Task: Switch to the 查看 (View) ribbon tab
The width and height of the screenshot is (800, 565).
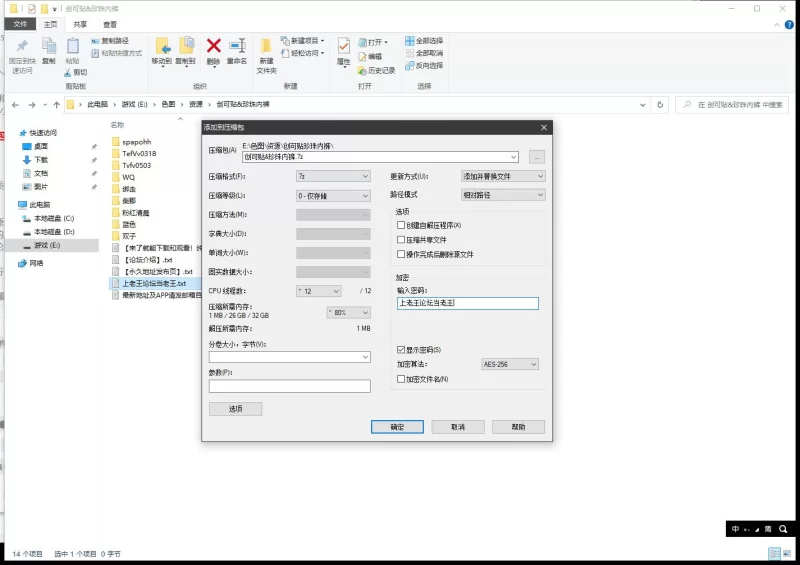Action: coord(109,24)
